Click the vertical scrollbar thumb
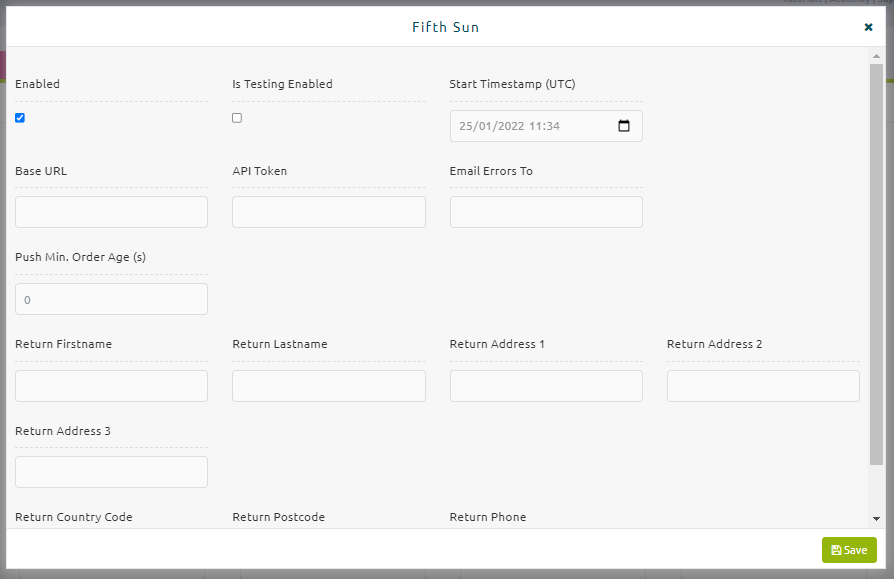894x579 pixels. click(x=876, y=264)
